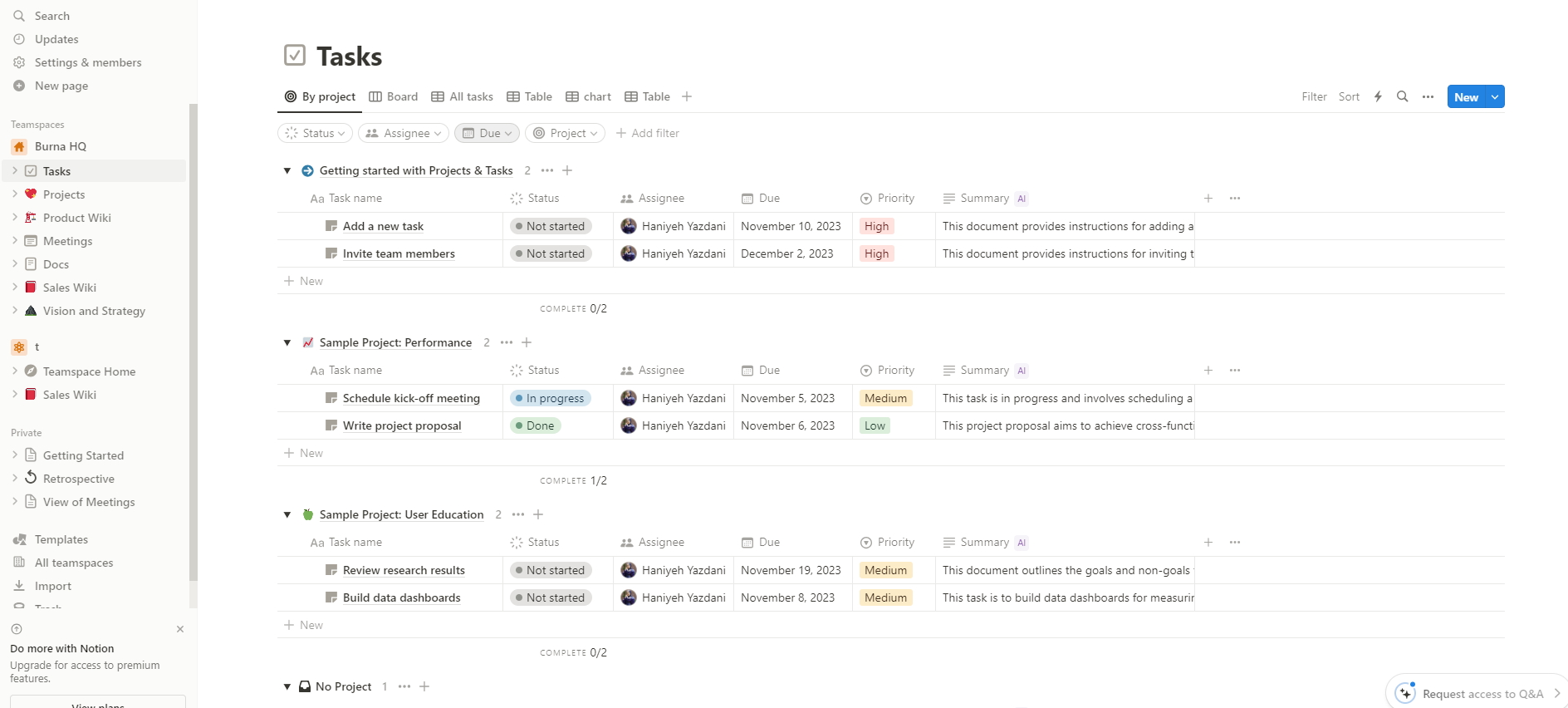Collapse the Sample Project: Performance group
Viewport: 1568px width, 708px height.
tap(287, 342)
